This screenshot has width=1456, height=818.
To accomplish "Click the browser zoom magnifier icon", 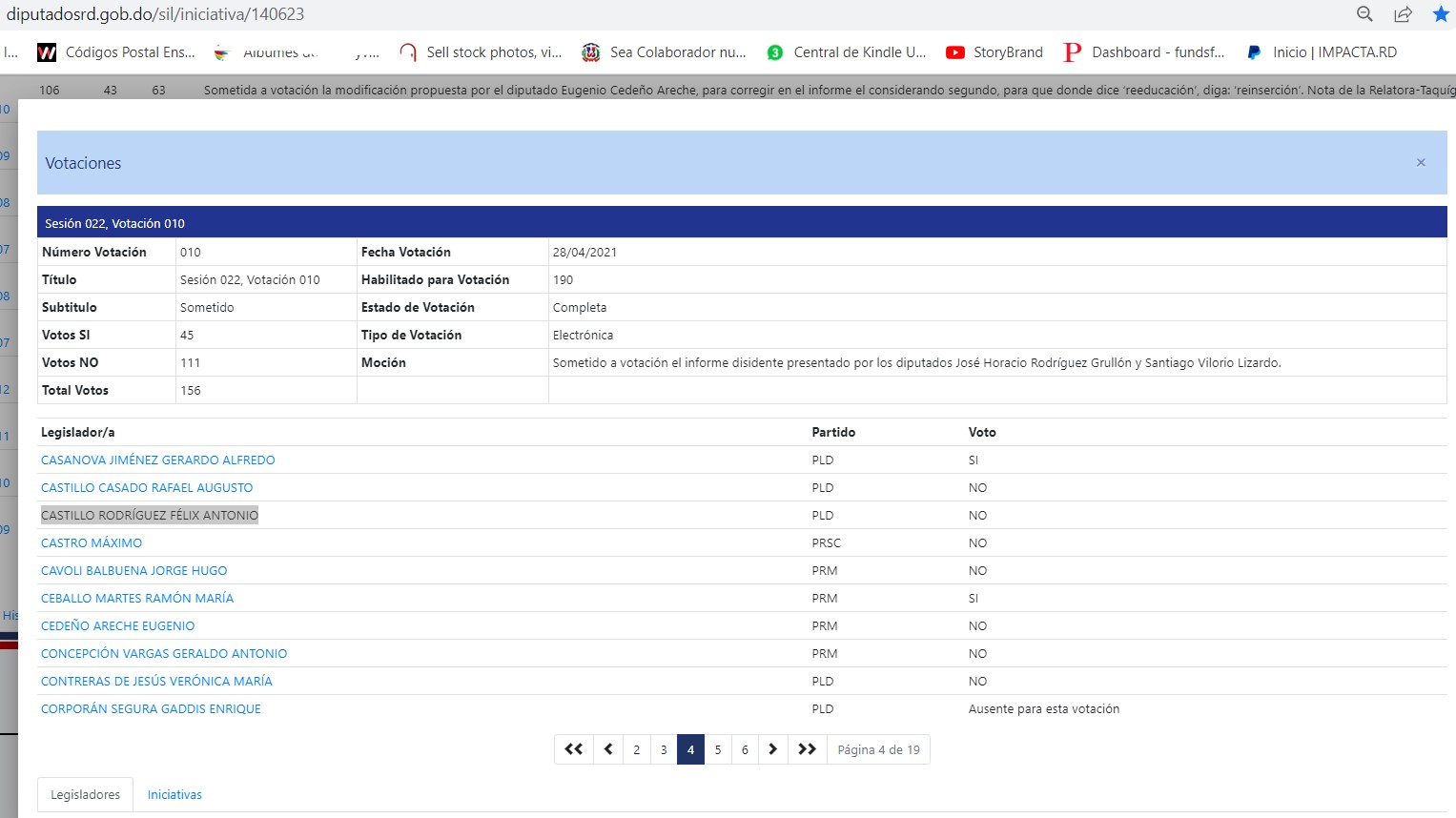I will pyautogui.click(x=1364, y=14).
